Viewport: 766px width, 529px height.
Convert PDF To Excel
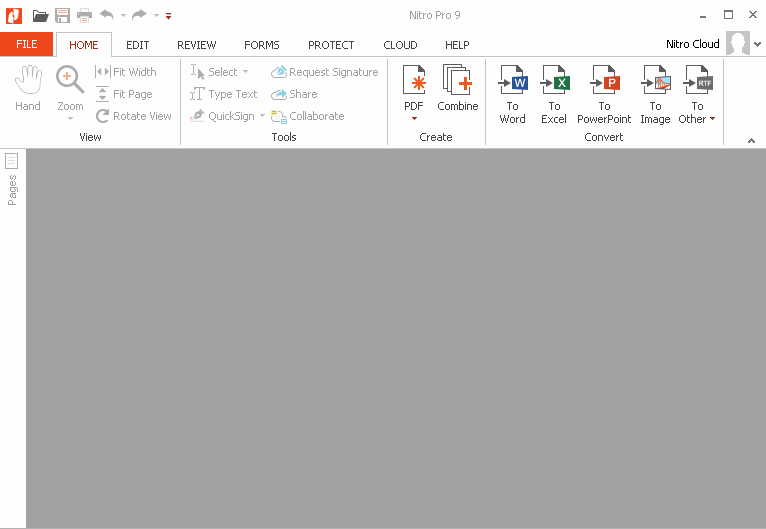(554, 94)
